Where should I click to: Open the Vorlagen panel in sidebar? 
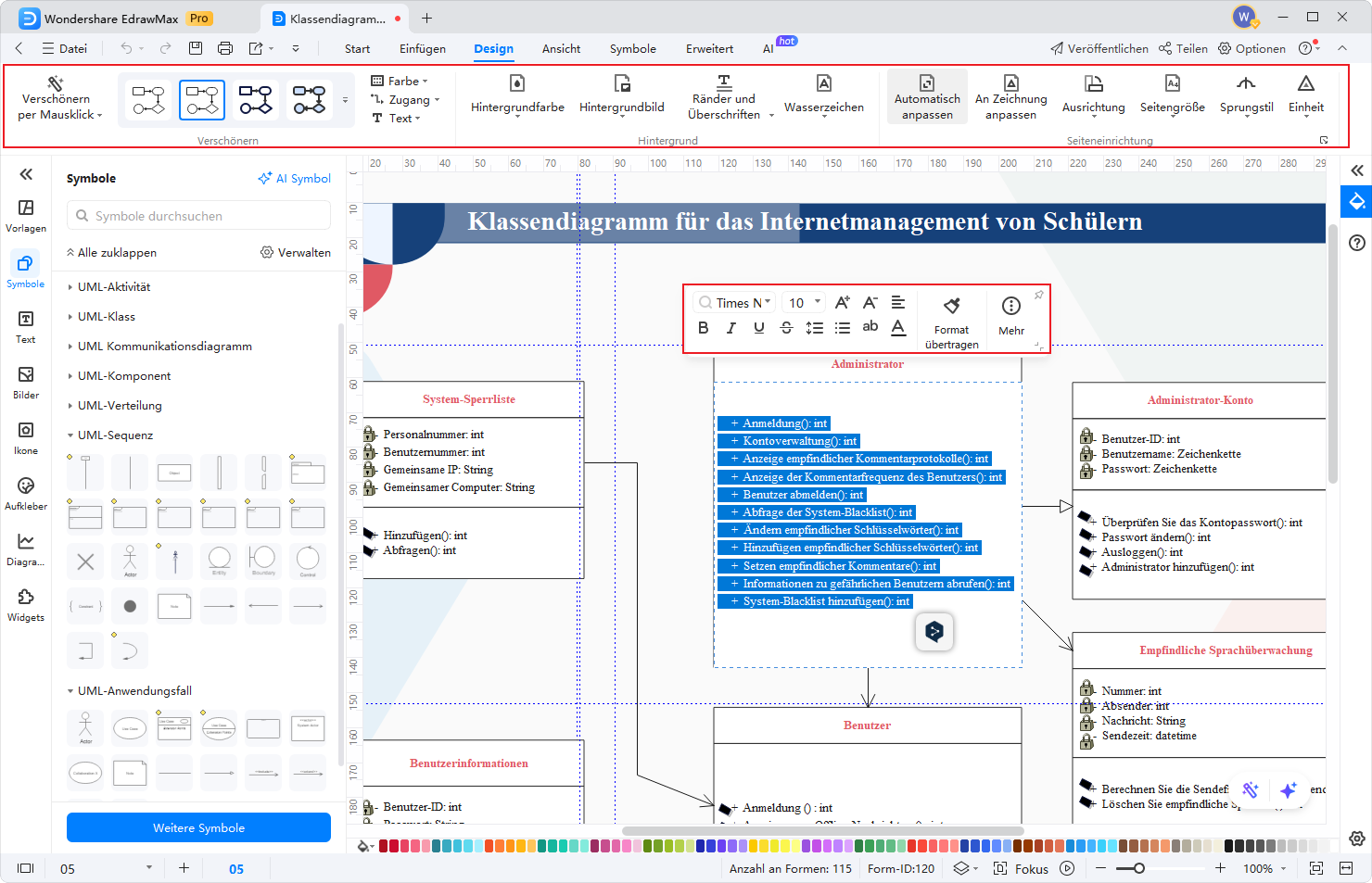pos(26,216)
